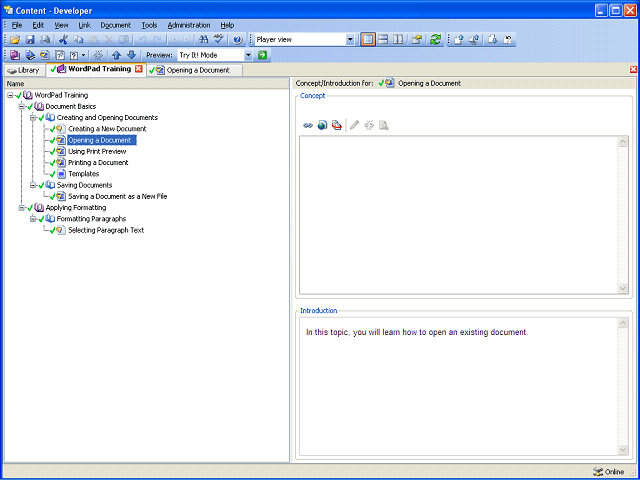Collapse the Formatting Paragraphs node
Image resolution: width=640 pixels, height=480 pixels.
point(33,219)
